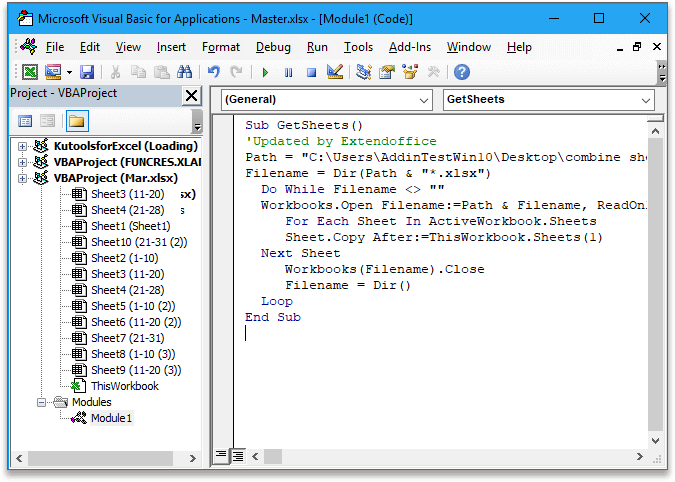Click the View Object icon in Project panel
The width and height of the screenshot is (675, 482).
pos(48,121)
